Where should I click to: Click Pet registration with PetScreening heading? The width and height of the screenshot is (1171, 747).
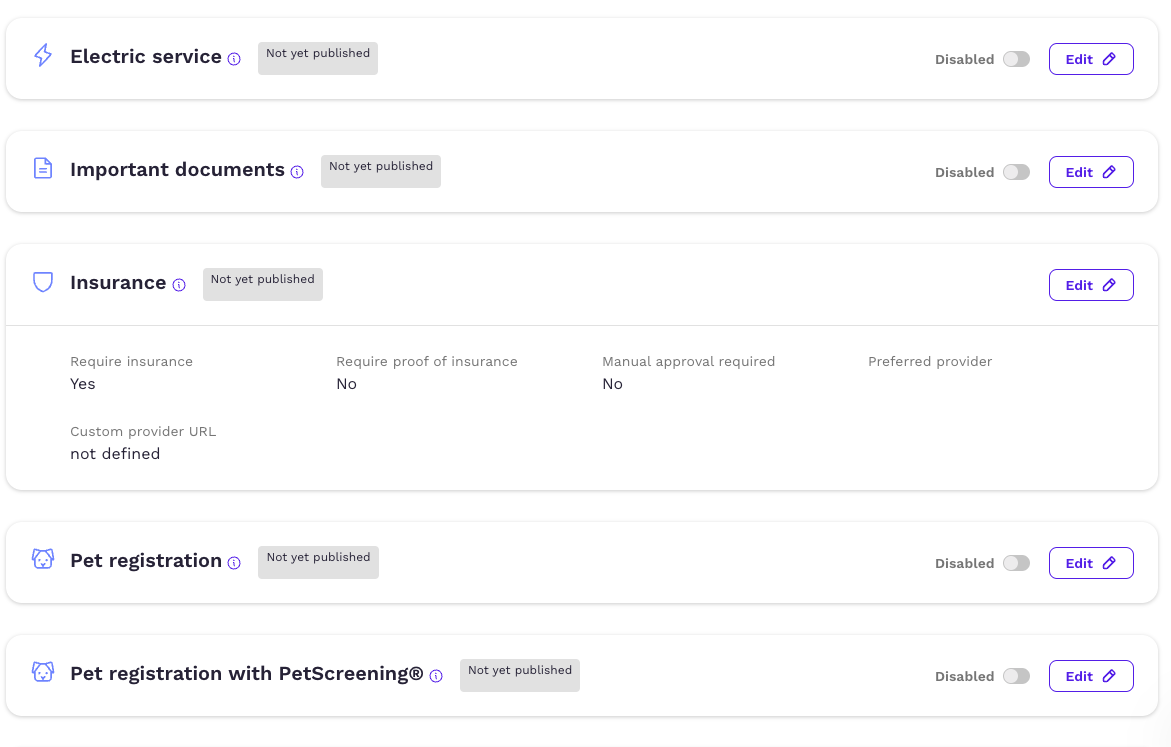click(x=246, y=674)
